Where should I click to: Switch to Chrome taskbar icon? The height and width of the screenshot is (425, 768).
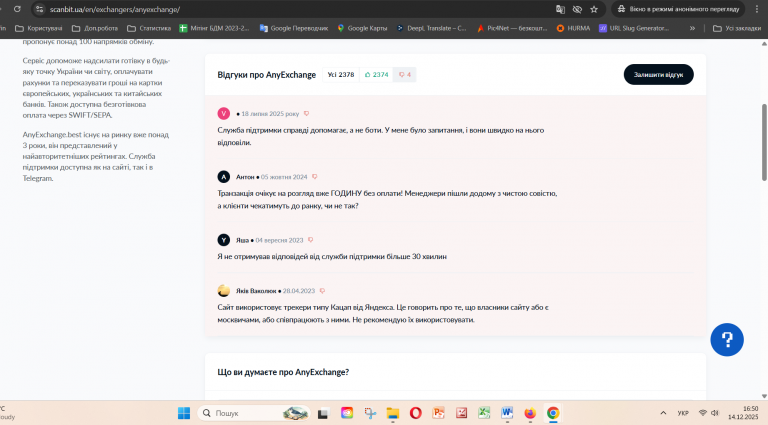pyautogui.click(x=553, y=413)
